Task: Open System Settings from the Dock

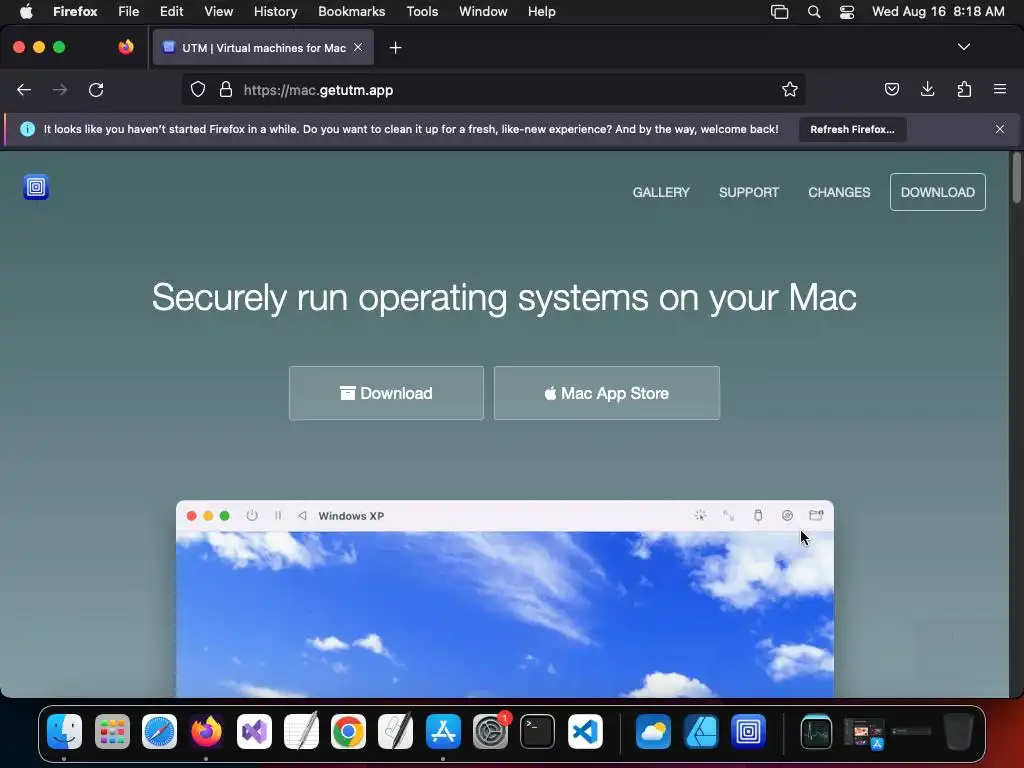Action: coord(490,731)
